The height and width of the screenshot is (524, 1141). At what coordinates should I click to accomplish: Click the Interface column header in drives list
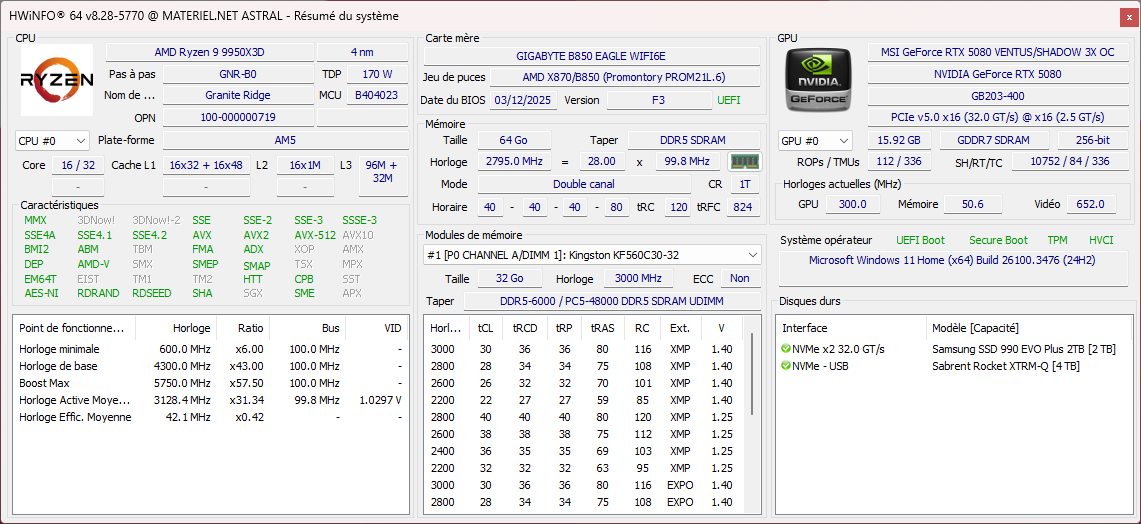tap(850, 328)
